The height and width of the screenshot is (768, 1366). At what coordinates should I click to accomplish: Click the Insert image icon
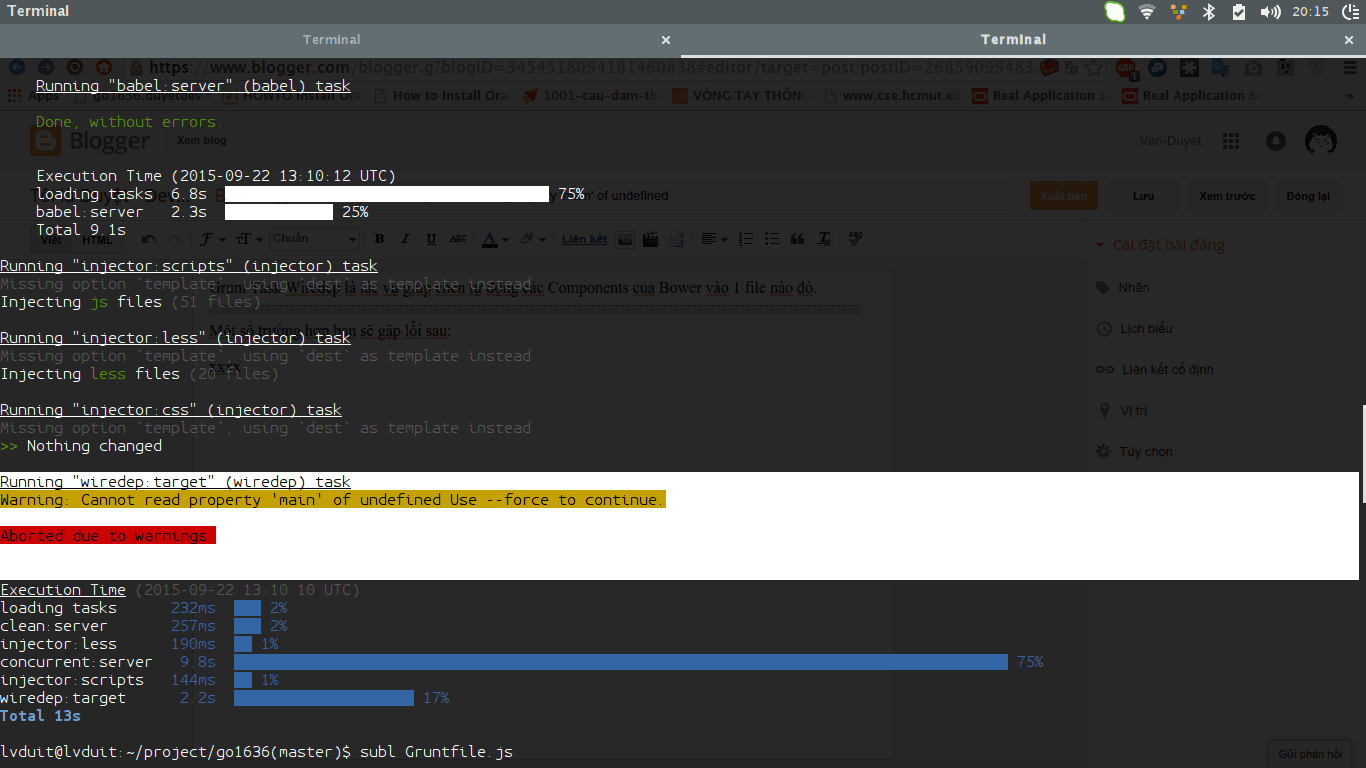point(626,238)
